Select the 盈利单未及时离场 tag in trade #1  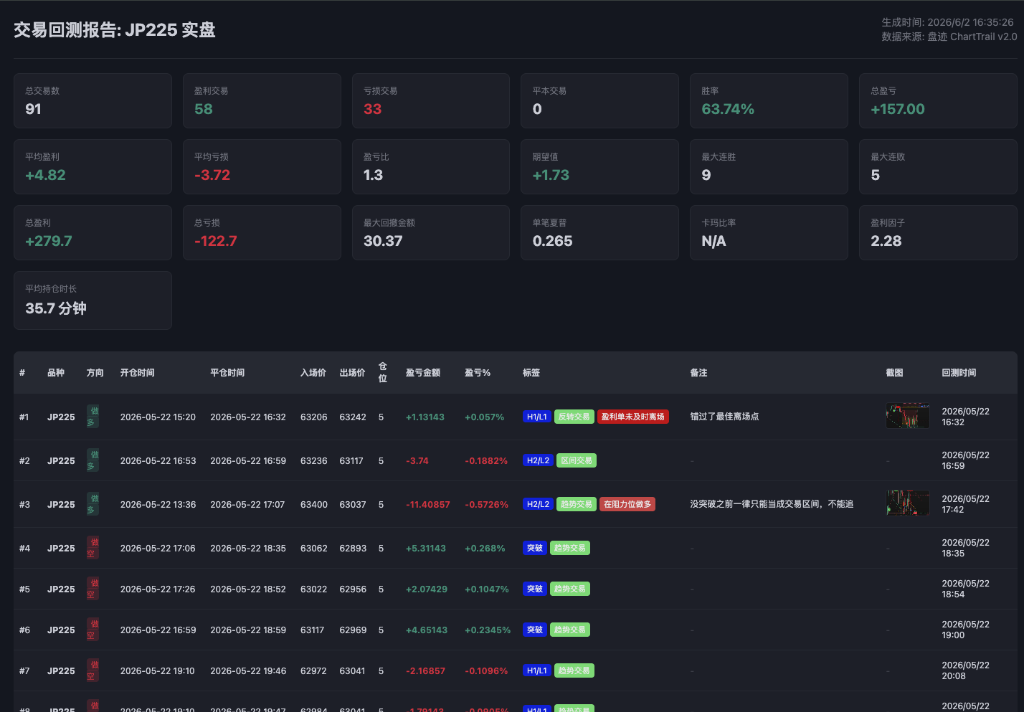click(x=633, y=417)
